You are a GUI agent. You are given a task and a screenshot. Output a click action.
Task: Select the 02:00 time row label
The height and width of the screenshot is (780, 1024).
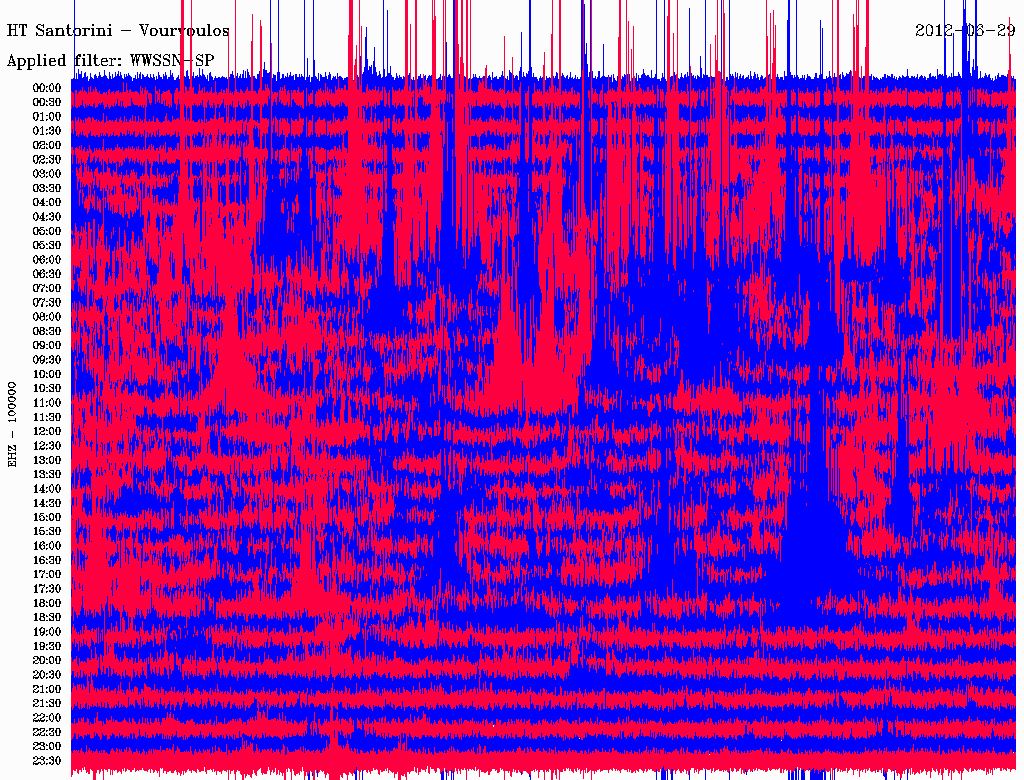47,145
